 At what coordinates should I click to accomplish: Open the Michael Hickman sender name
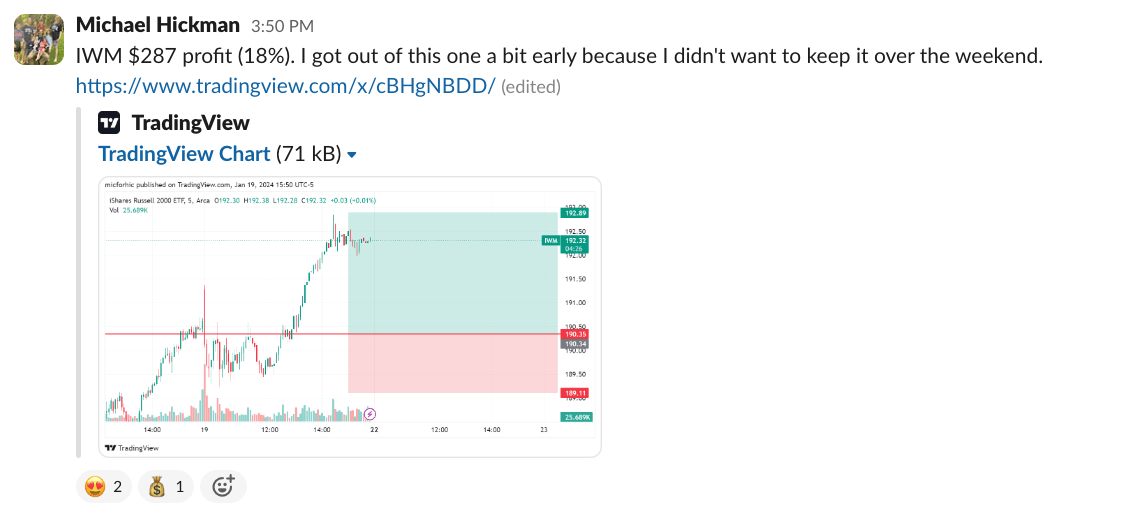click(x=158, y=25)
